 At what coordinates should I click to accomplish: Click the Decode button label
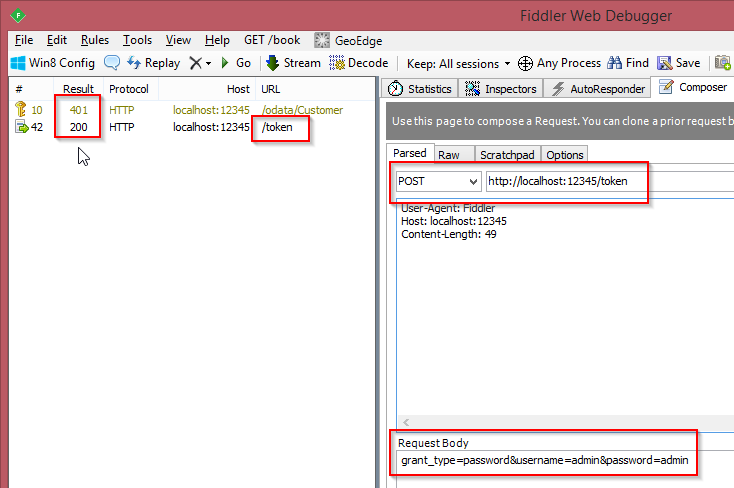point(368,63)
